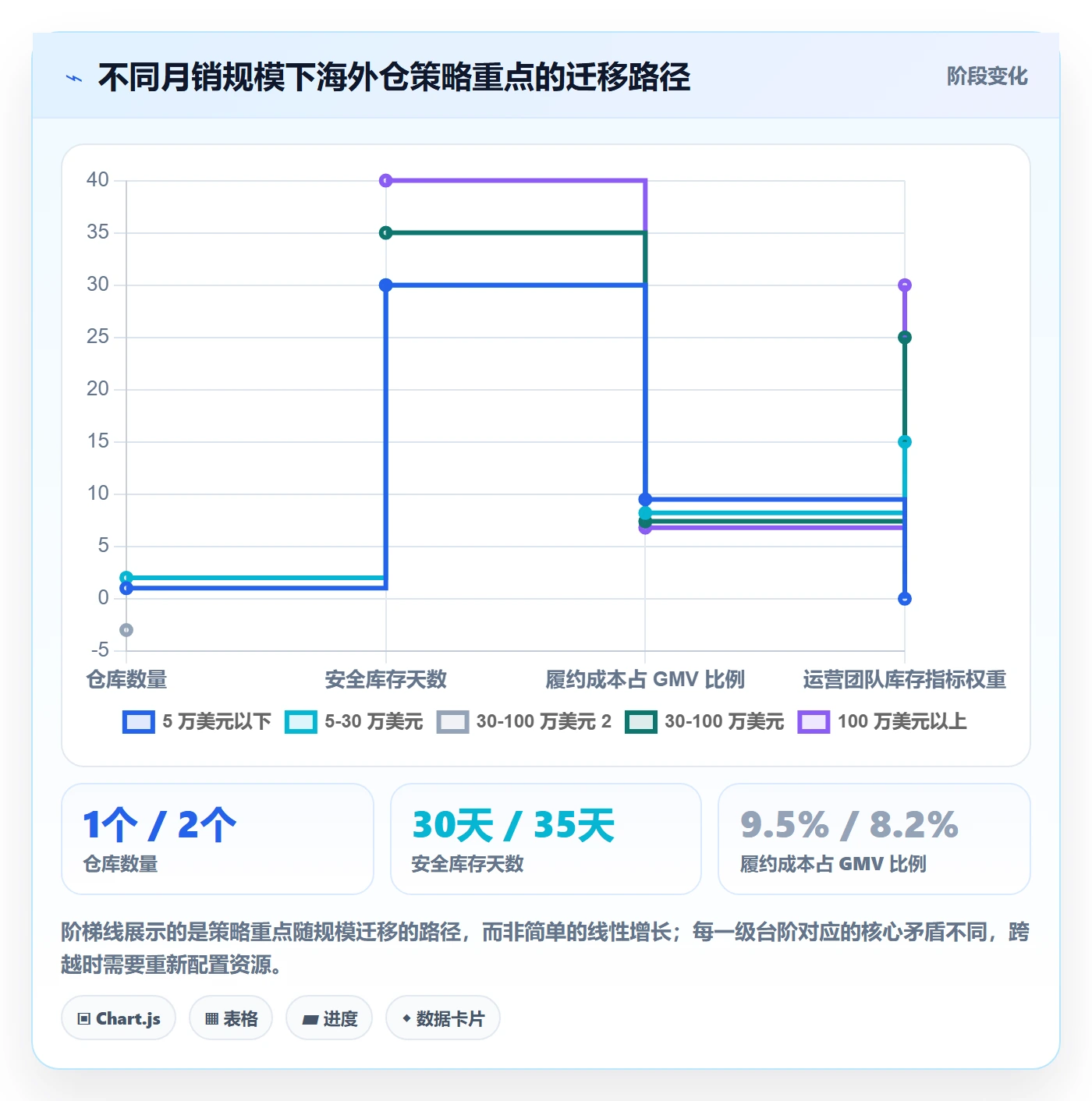Select the cyan point at 15 on 运营团队库存指标权重
This screenshot has width=1092, height=1101.
[905, 442]
